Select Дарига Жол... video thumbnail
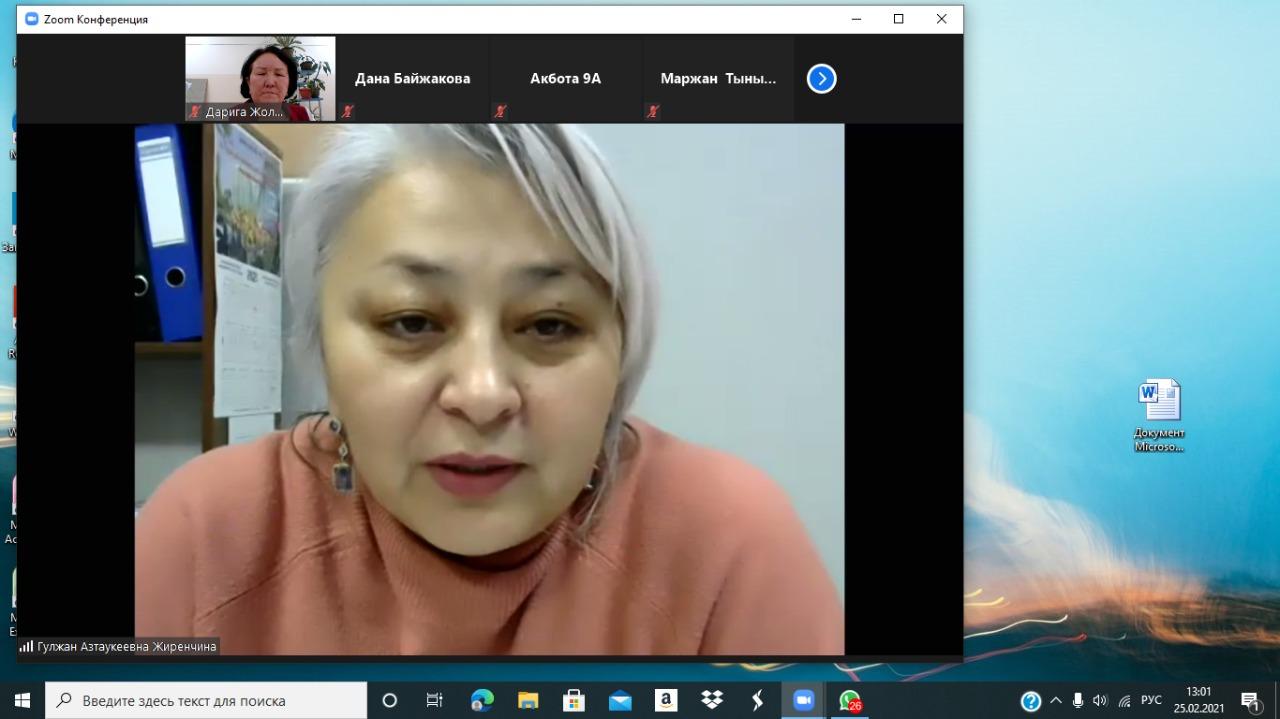 click(260, 78)
